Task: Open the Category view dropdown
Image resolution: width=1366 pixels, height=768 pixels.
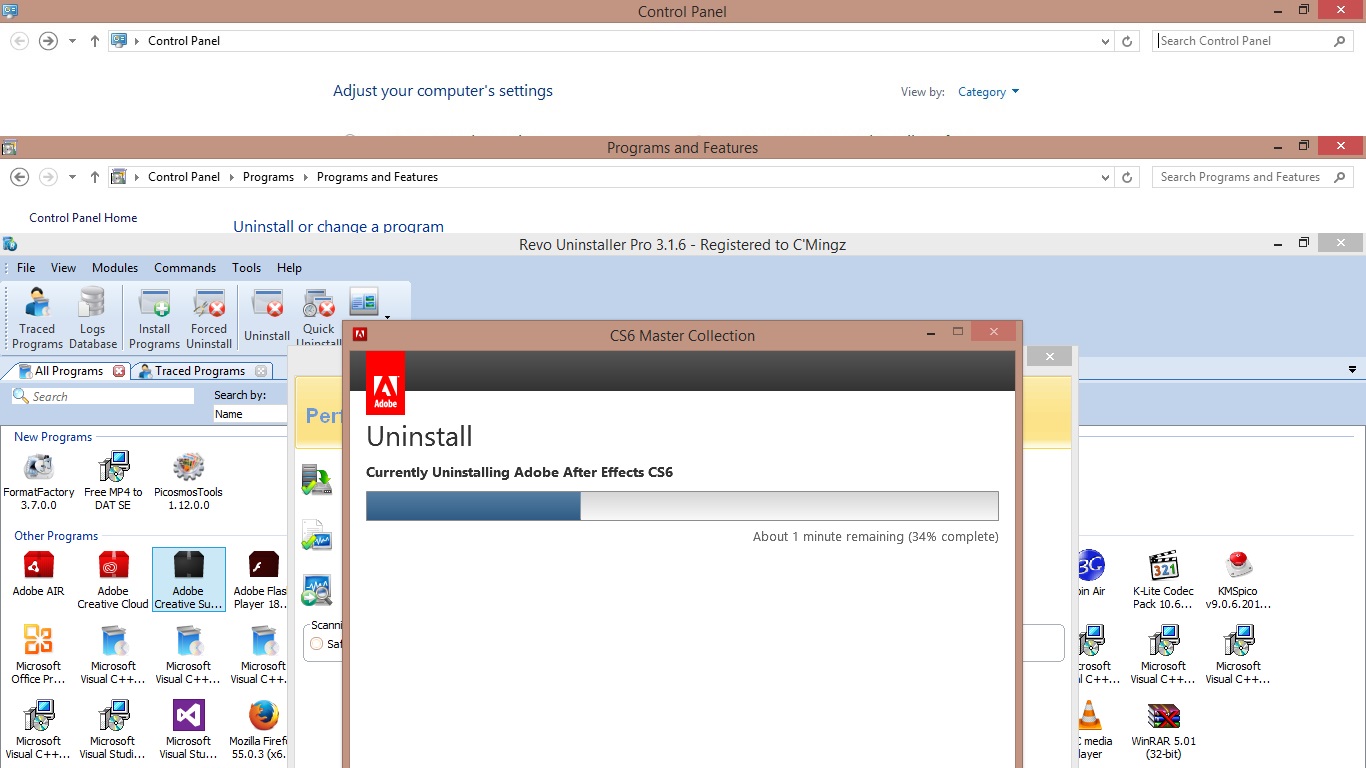Action: click(987, 91)
